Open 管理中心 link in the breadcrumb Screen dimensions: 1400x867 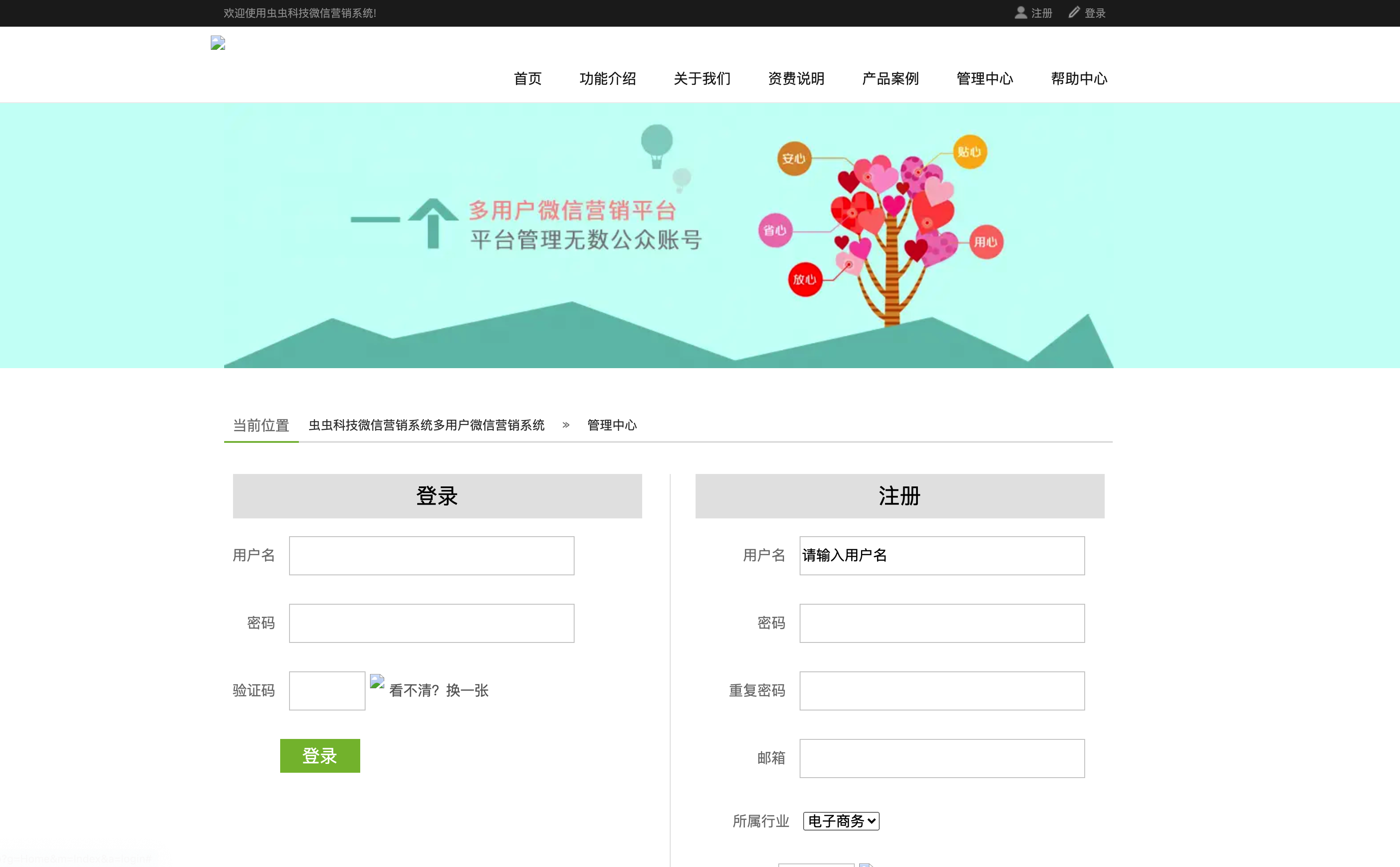tap(611, 425)
